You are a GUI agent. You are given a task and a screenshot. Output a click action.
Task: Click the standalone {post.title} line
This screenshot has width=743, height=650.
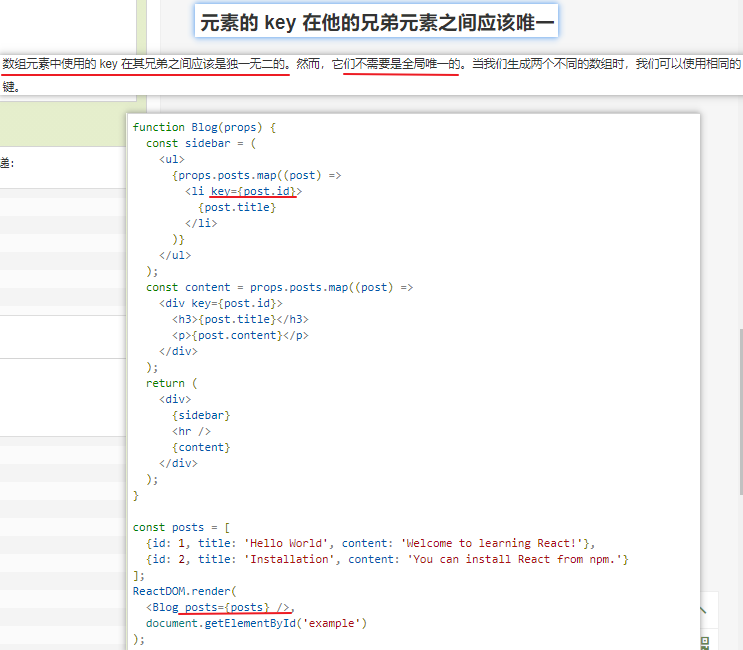237,208
